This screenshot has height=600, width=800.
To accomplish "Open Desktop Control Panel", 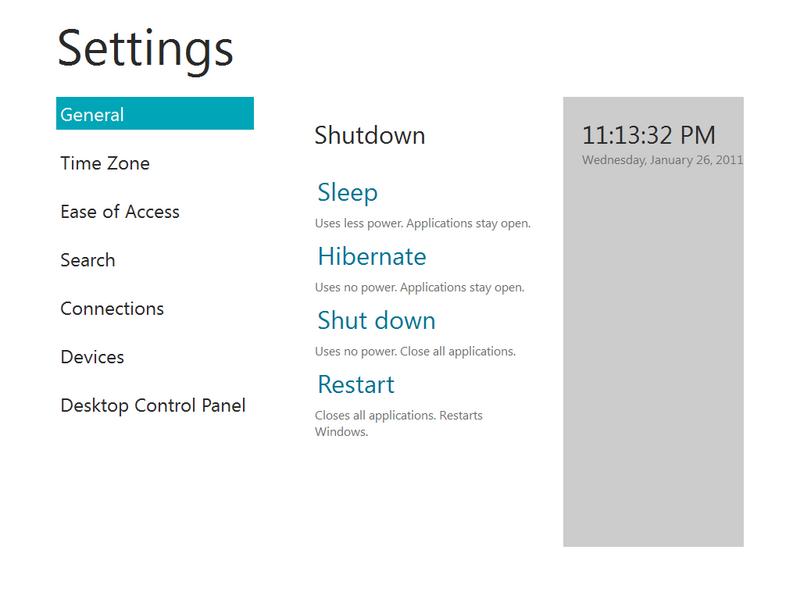I will [x=153, y=406].
